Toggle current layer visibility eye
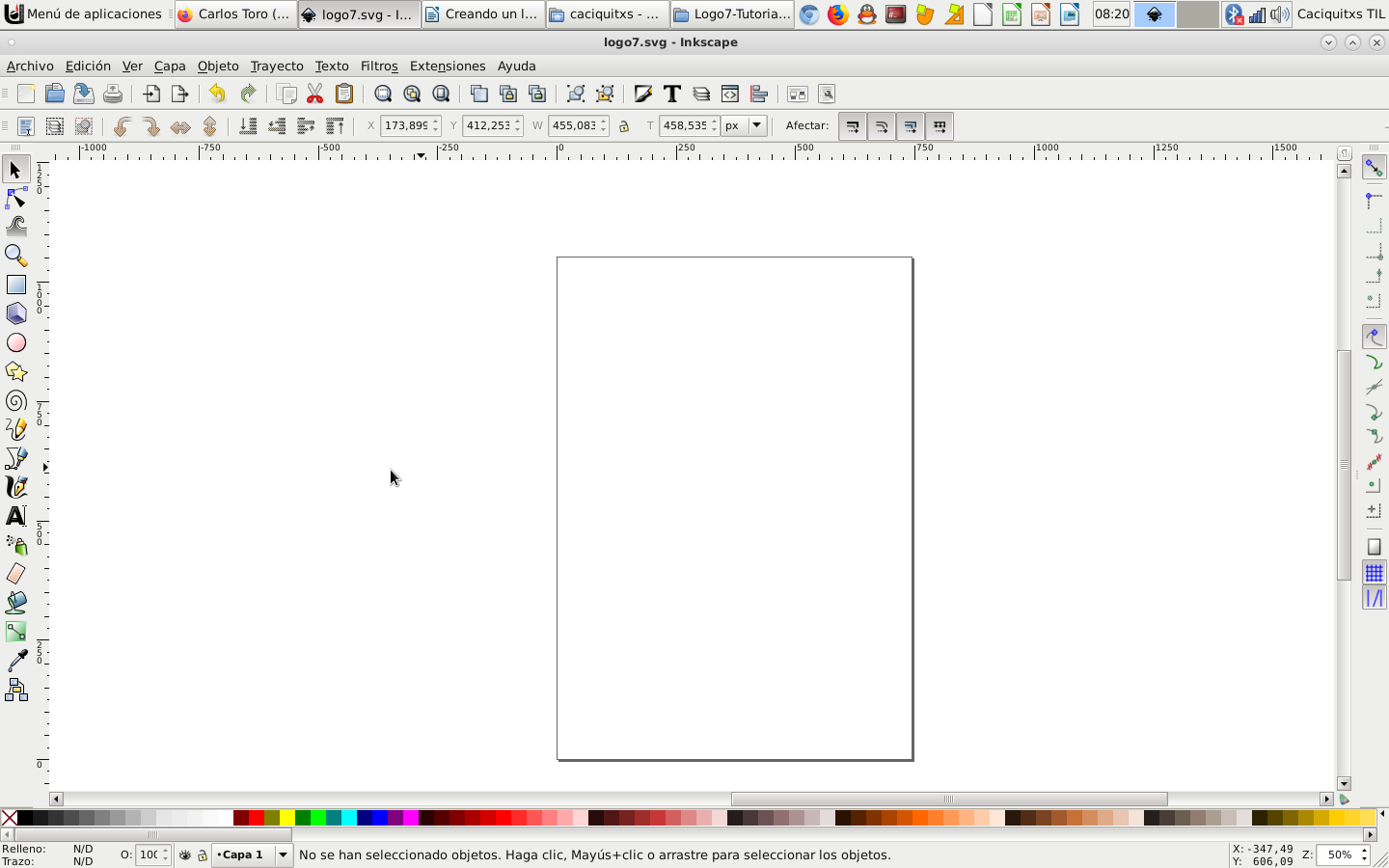 point(185,855)
